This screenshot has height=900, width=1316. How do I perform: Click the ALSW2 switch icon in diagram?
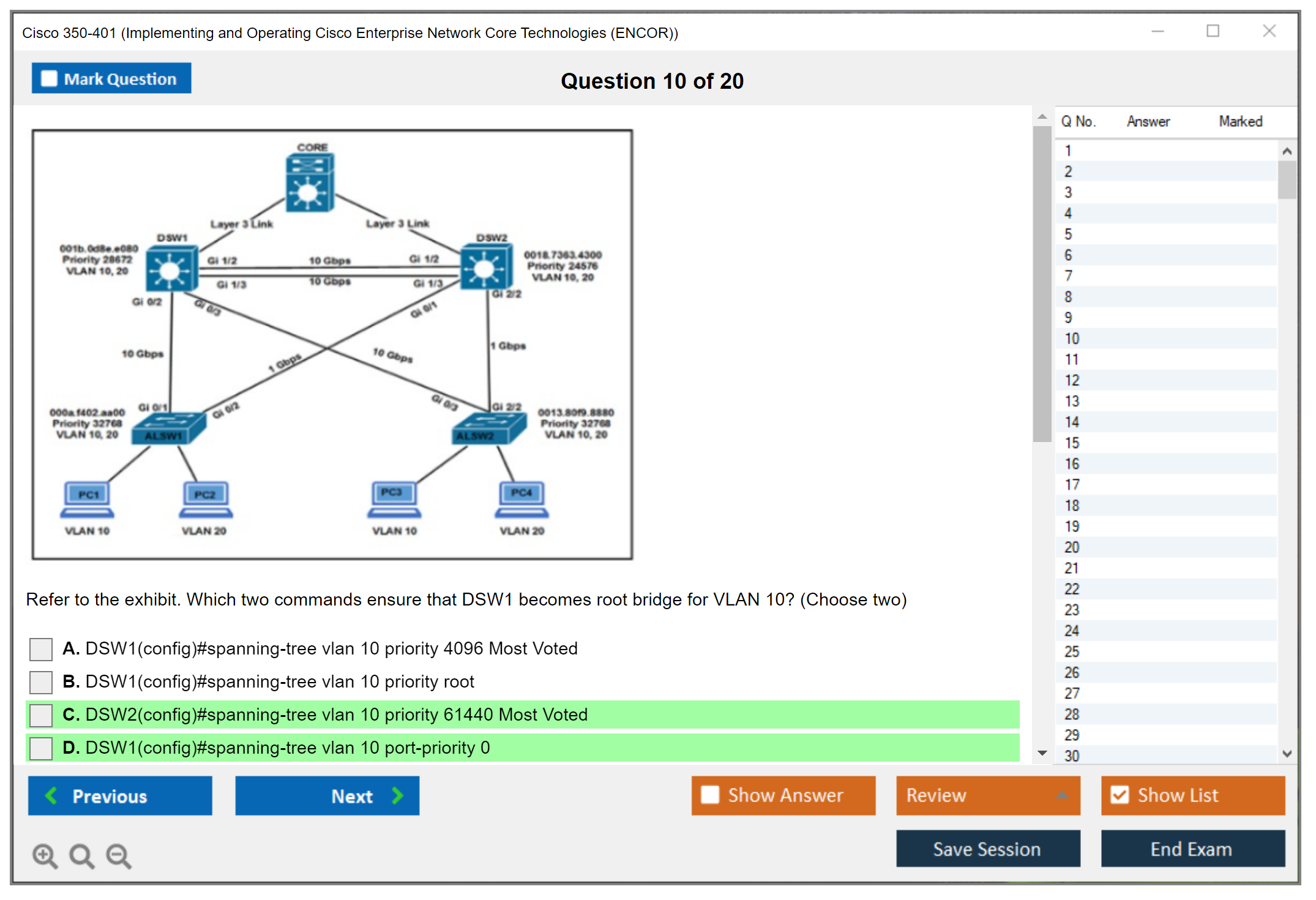click(x=488, y=428)
